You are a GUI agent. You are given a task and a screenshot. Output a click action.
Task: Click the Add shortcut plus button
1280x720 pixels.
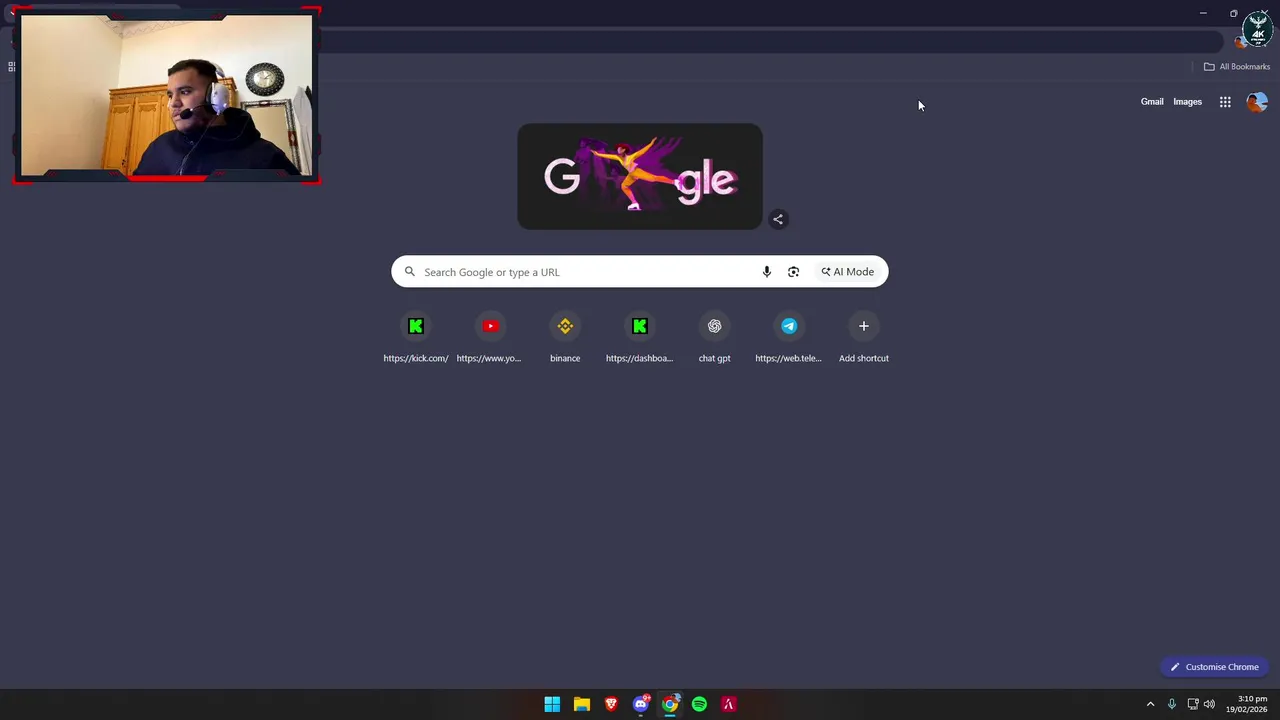[x=864, y=326]
